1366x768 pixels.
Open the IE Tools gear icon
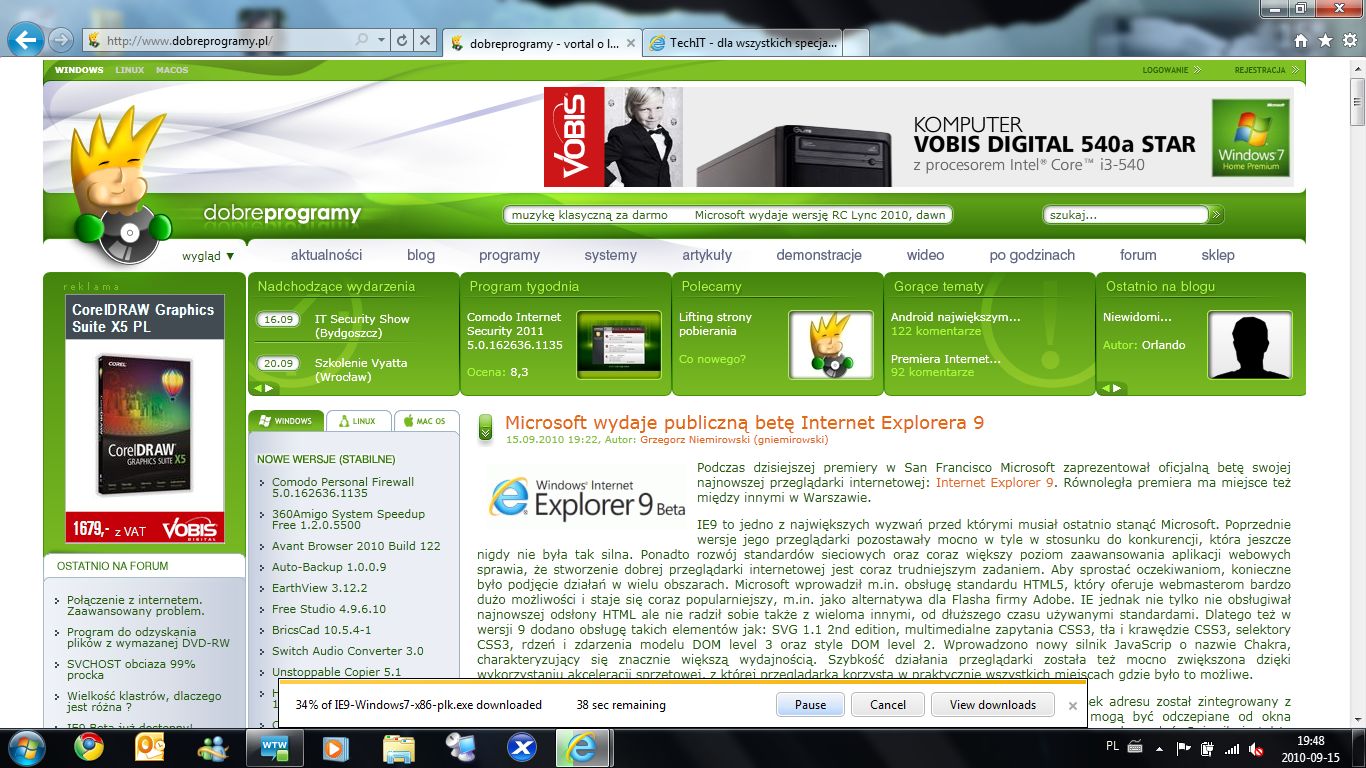point(1348,41)
